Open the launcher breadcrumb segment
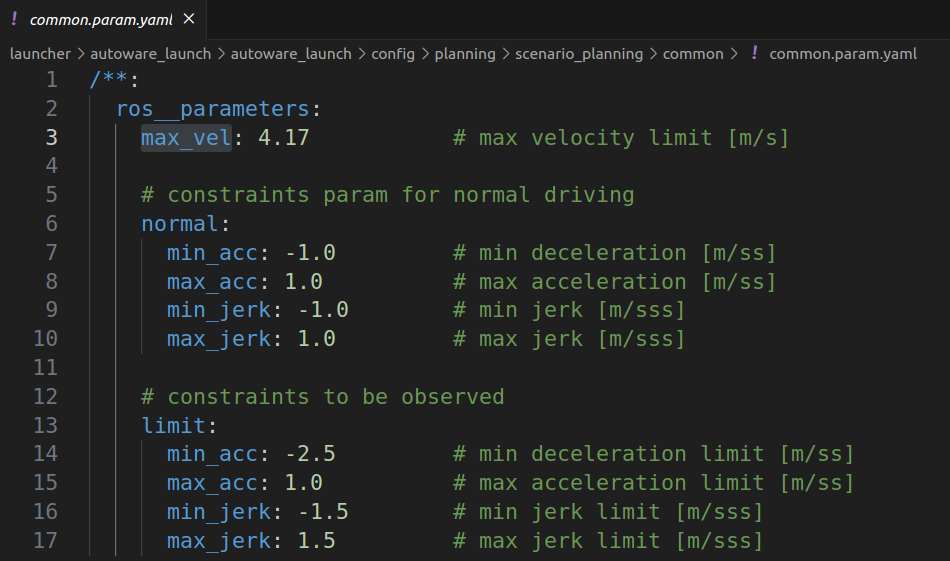 pos(40,54)
